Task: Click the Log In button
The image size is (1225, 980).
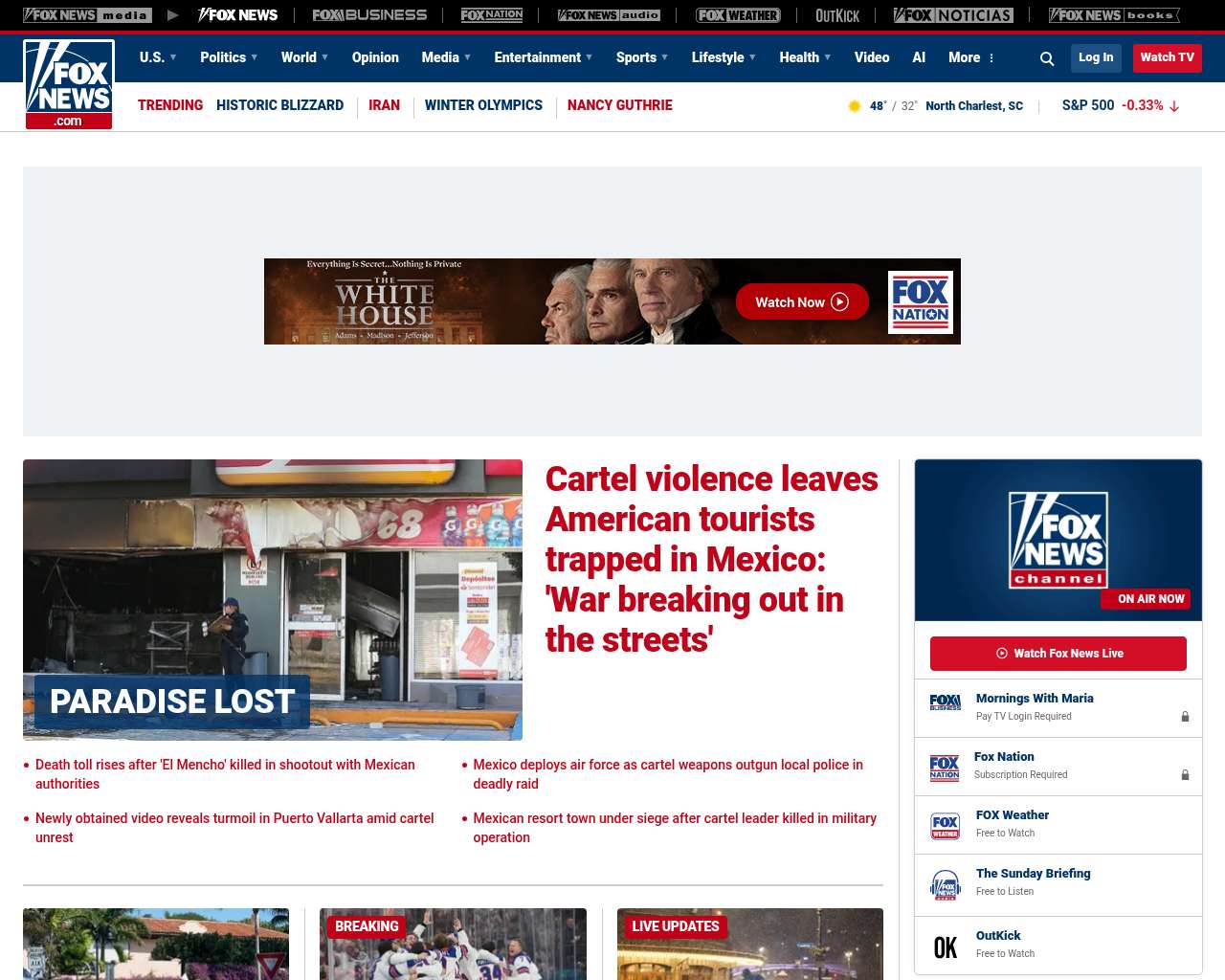Action: coord(1096,58)
